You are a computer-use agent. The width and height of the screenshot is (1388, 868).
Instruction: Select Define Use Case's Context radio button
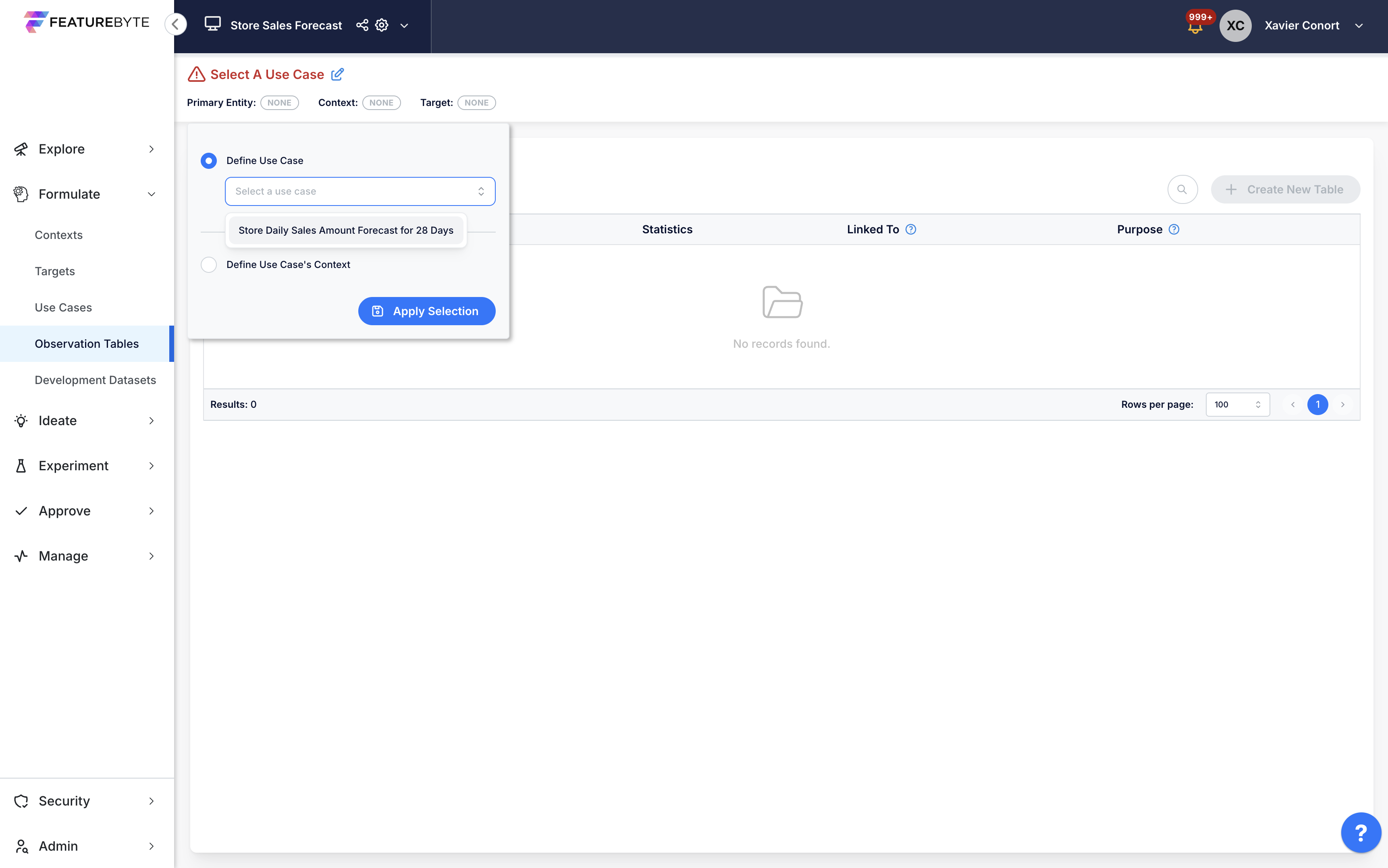(x=209, y=265)
